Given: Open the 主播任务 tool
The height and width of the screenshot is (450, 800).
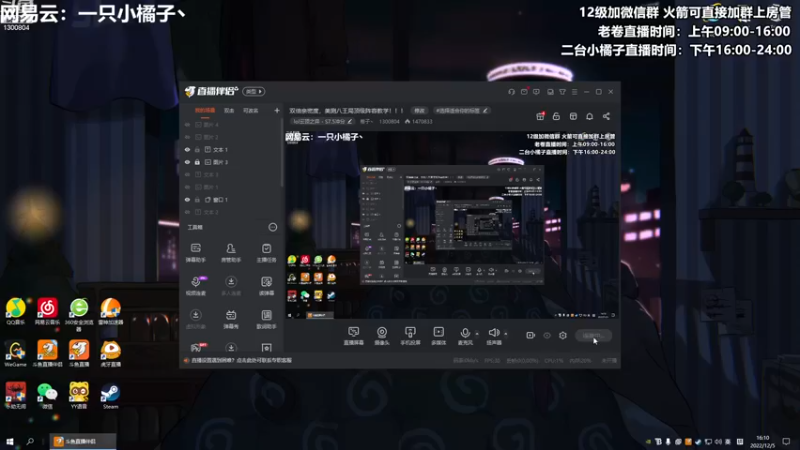Looking at the screenshot, I should pyautogui.click(x=266, y=253).
